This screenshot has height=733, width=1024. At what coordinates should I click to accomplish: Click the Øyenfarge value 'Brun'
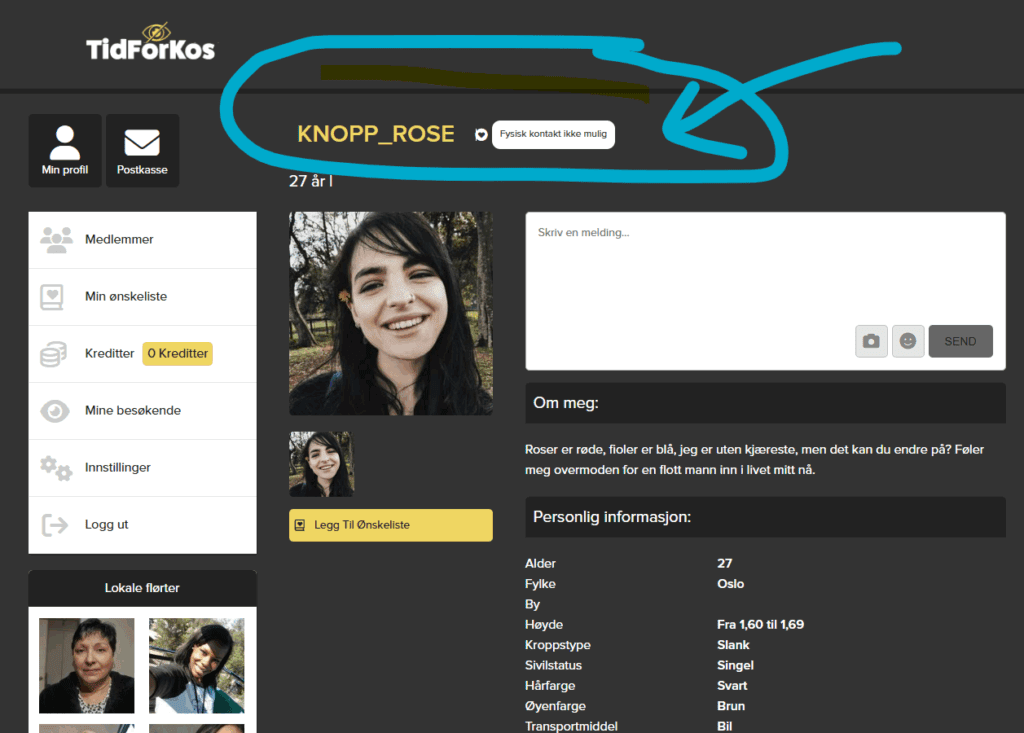pos(731,706)
